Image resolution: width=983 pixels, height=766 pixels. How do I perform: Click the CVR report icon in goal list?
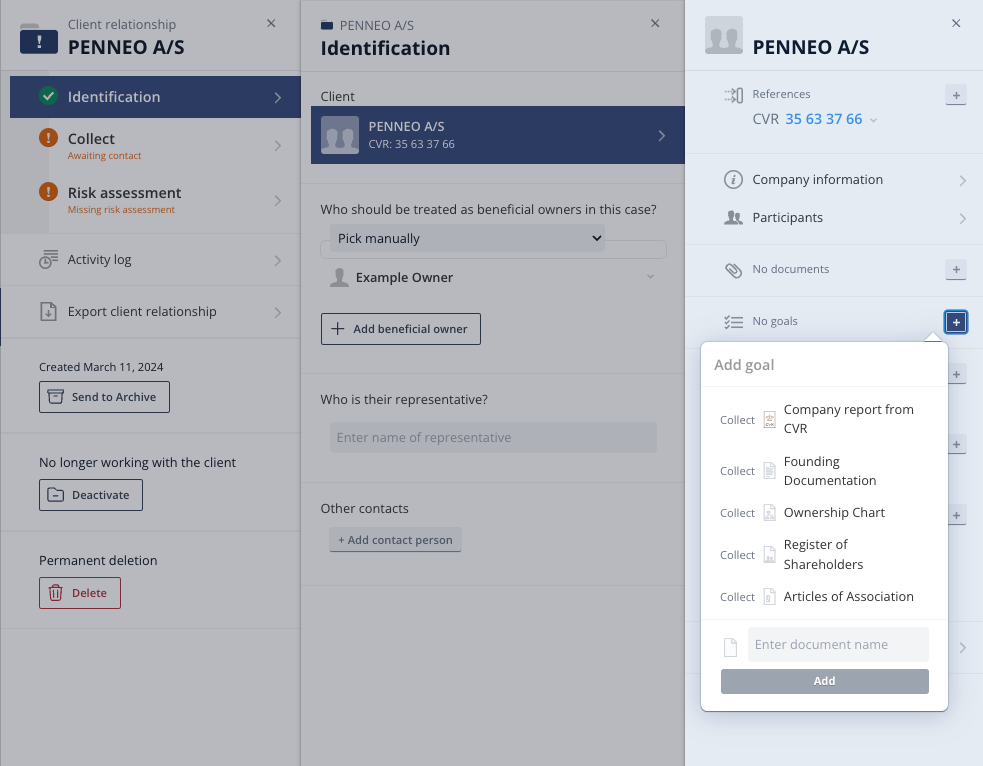click(769, 419)
